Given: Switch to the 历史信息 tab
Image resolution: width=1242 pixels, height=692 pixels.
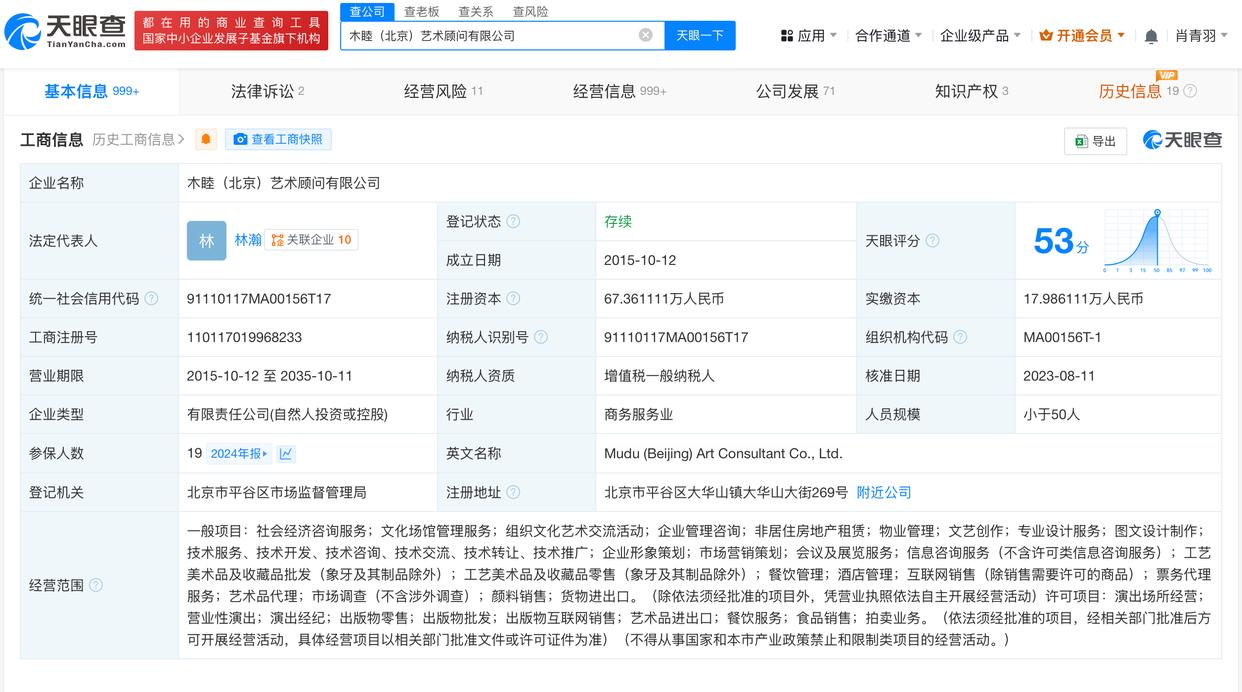Looking at the screenshot, I should (1130, 91).
